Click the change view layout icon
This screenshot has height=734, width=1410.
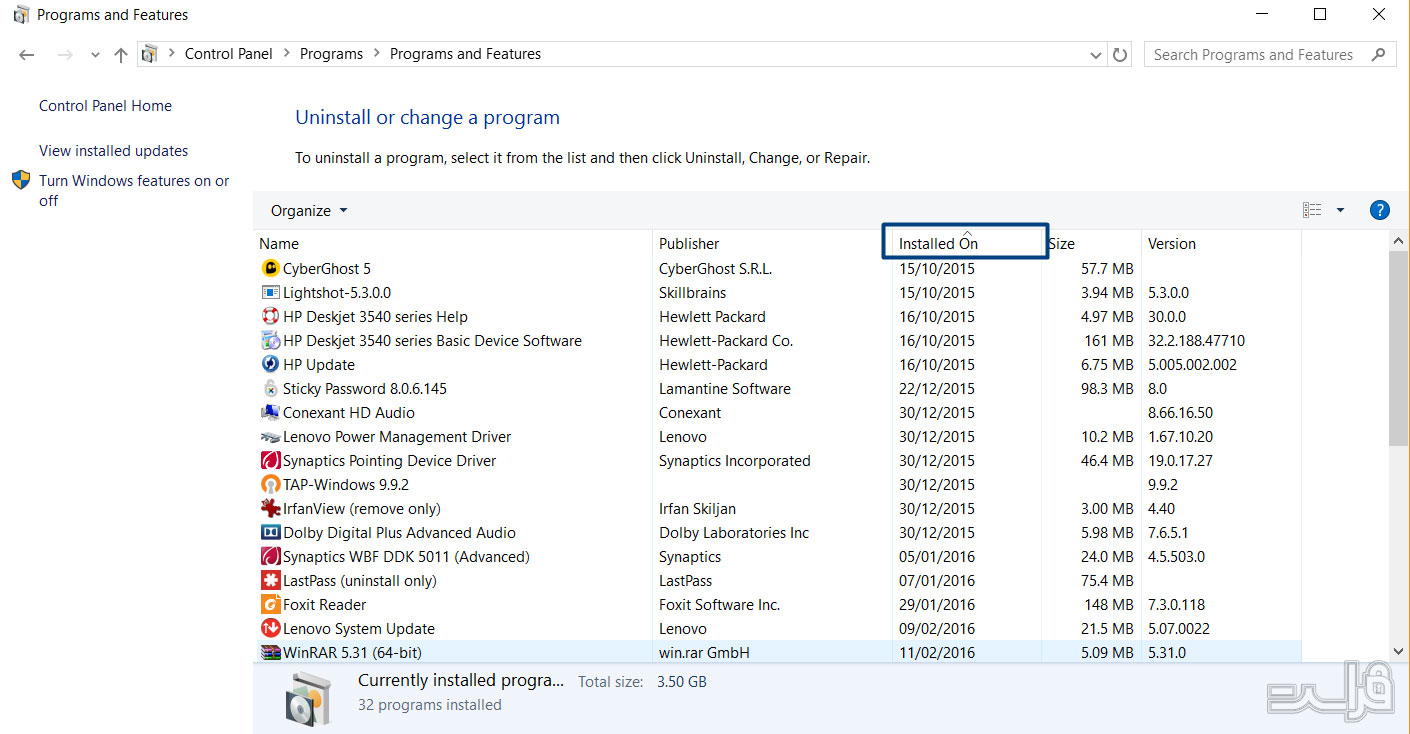[1312, 210]
